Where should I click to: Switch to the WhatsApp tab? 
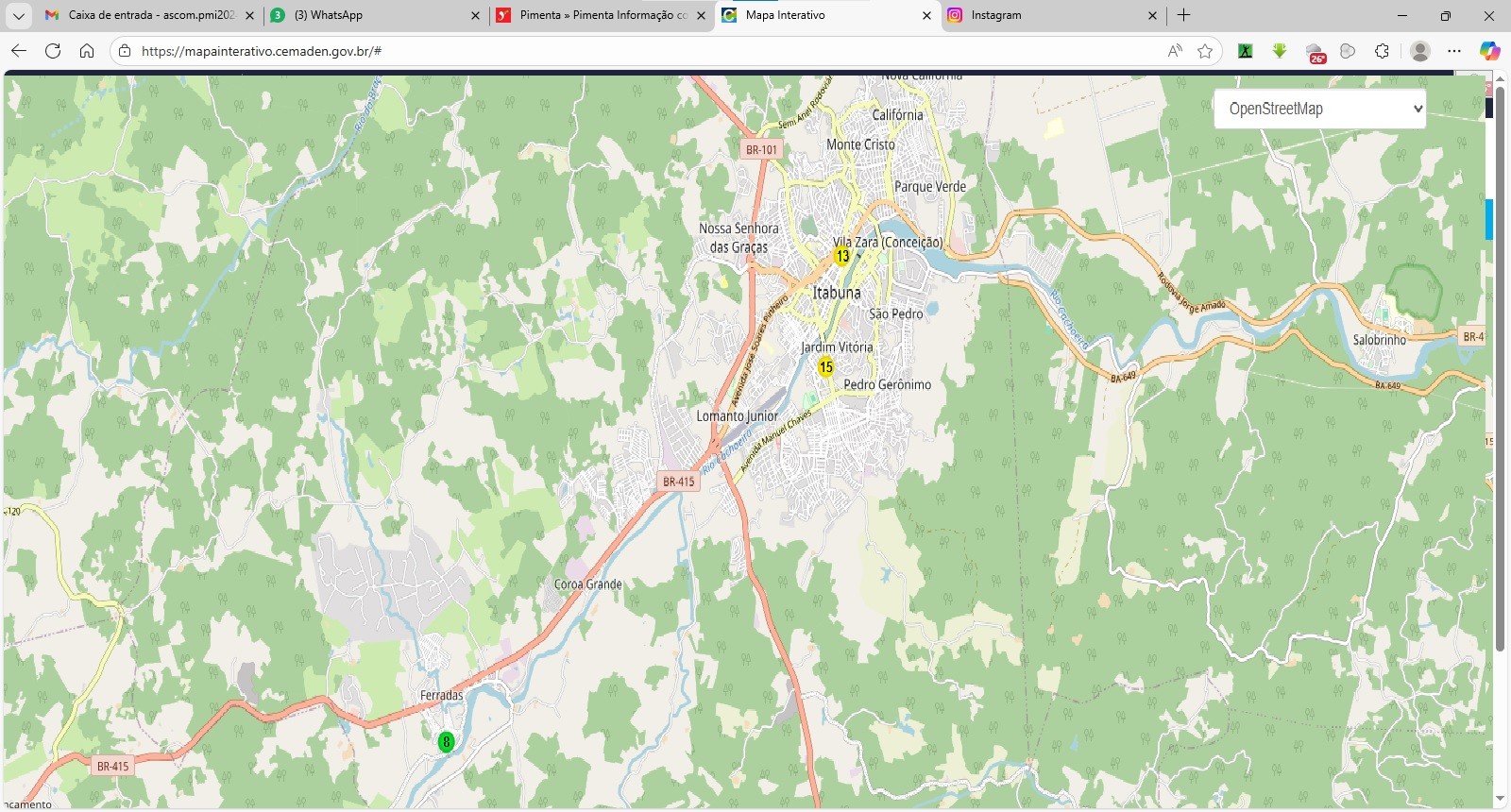pos(375,15)
